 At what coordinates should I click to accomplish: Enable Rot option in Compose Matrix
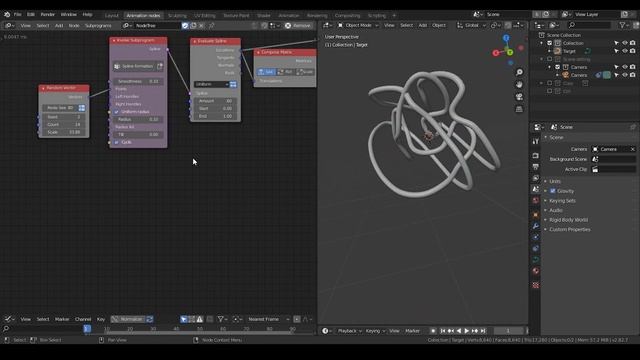click(x=285, y=72)
